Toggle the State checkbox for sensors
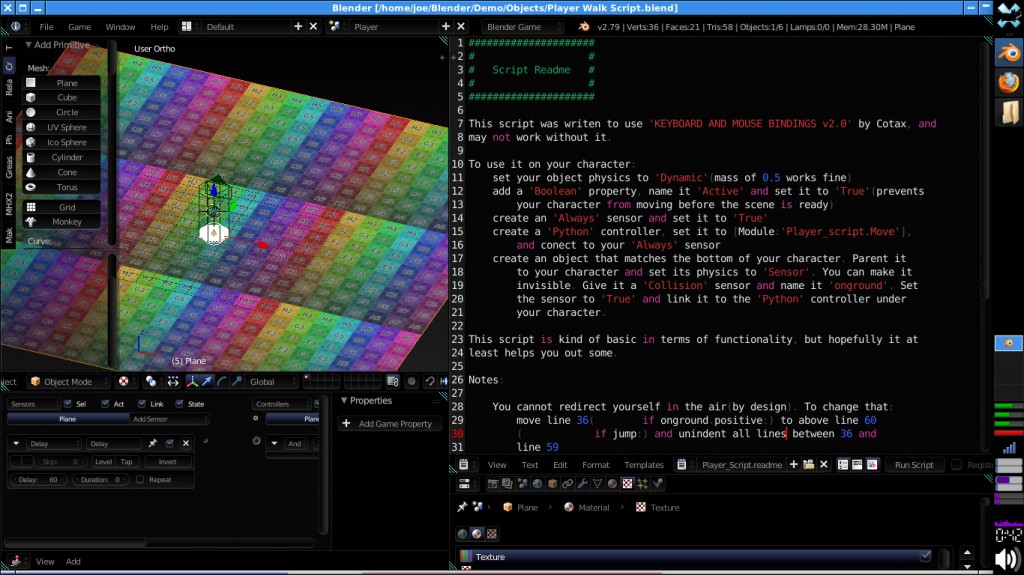Viewport: 1024px width, 575px height. click(x=179, y=404)
